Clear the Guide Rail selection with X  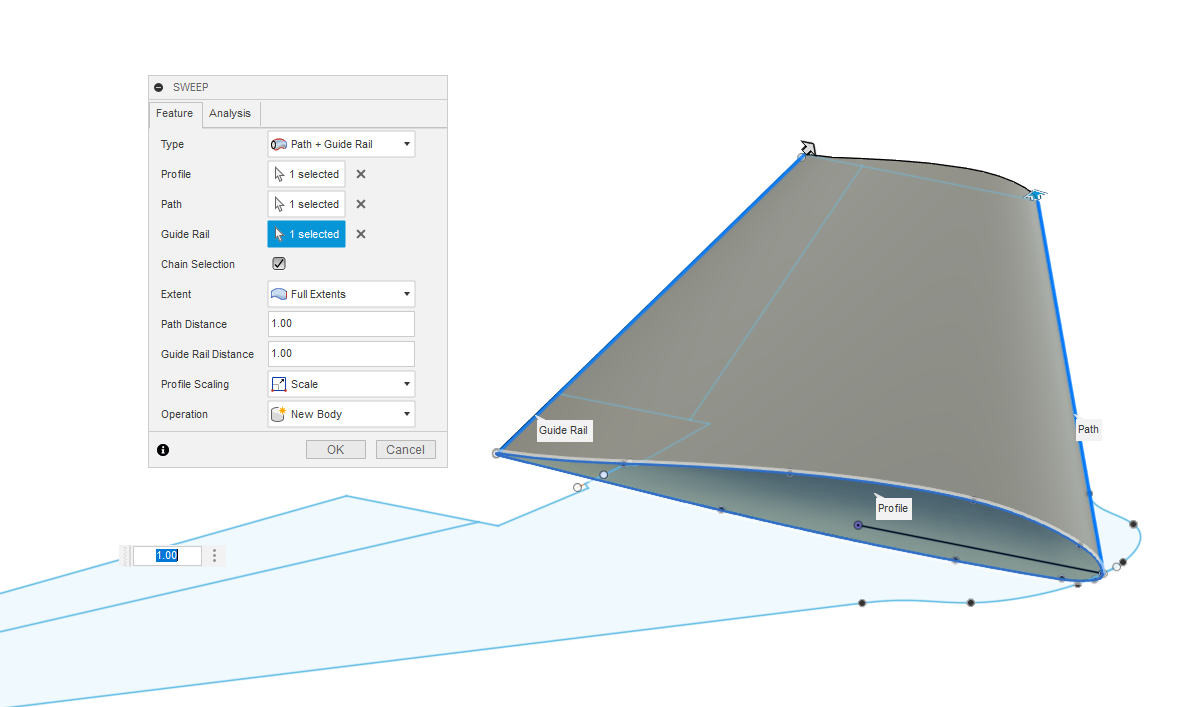[361, 234]
